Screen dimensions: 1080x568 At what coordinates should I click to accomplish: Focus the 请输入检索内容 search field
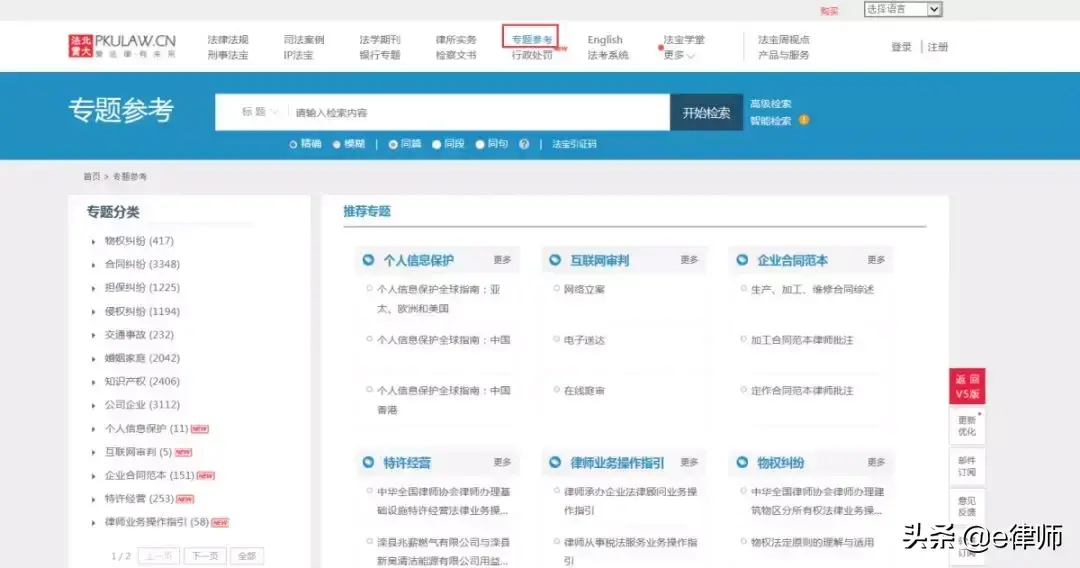(477, 112)
